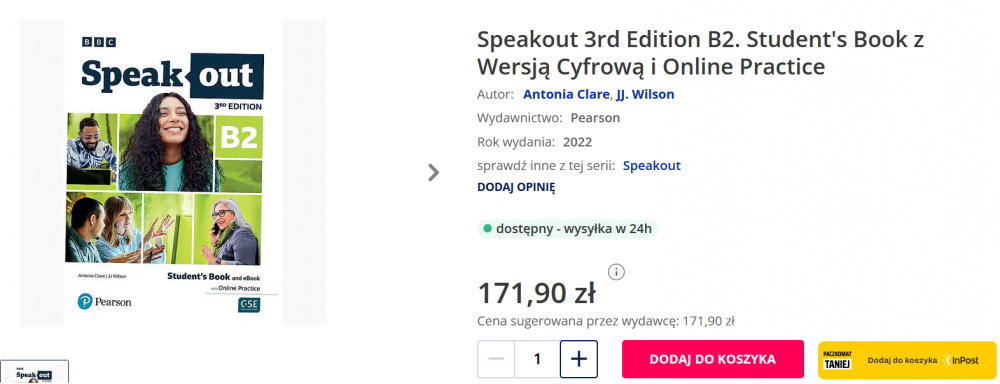Click the Pearson logo on the book cover

[x=105, y=302]
